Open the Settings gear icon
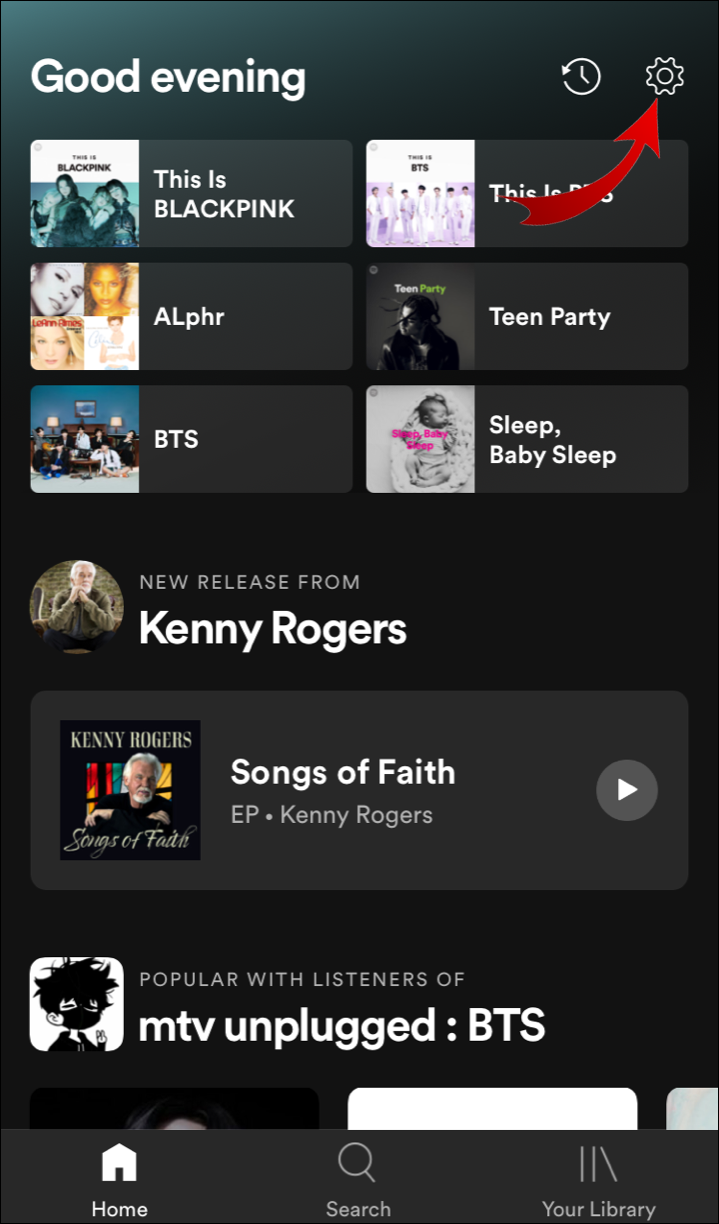The width and height of the screenshot is (719, 1224). tap(664, 77)
